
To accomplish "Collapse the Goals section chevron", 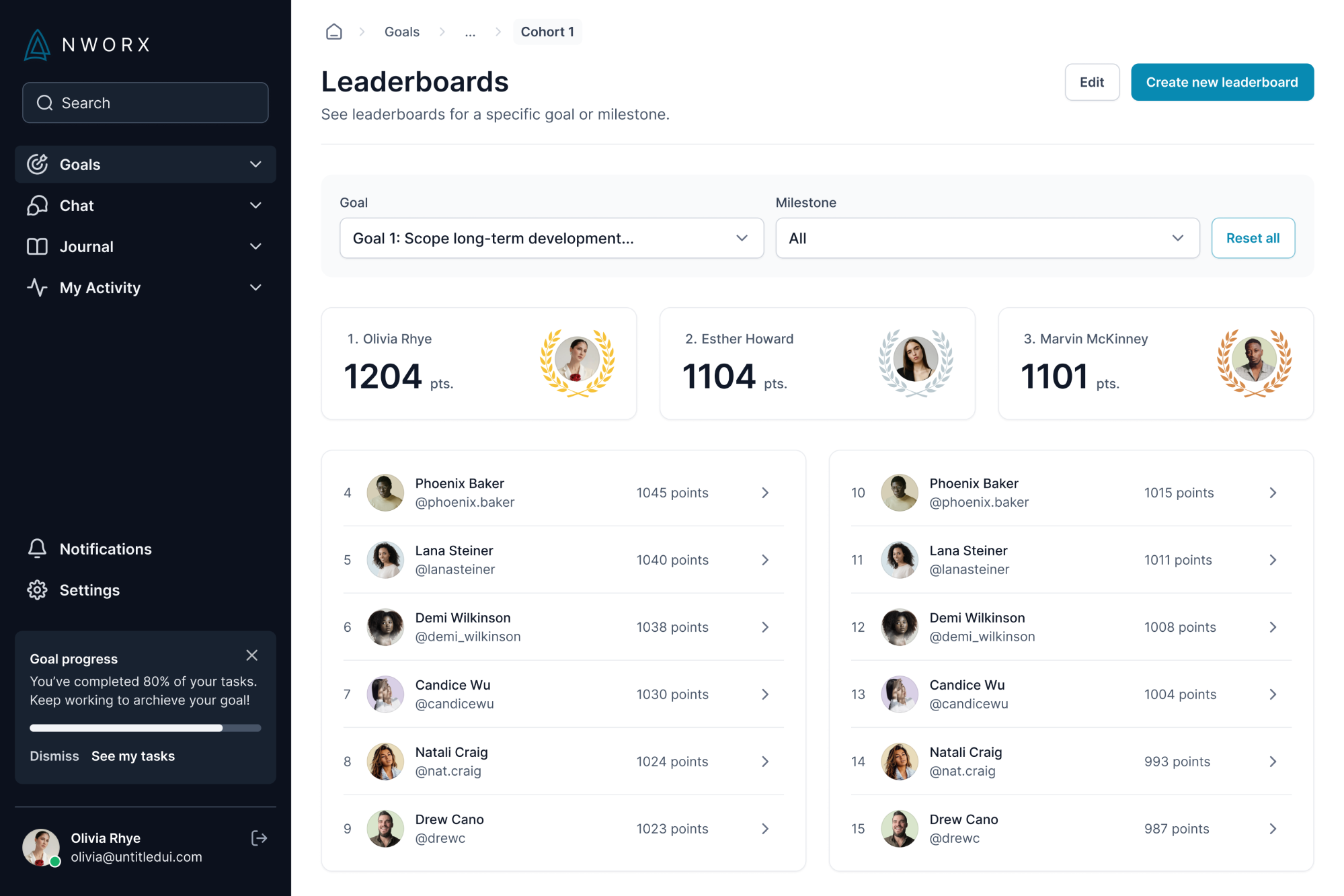I will 255,164.
